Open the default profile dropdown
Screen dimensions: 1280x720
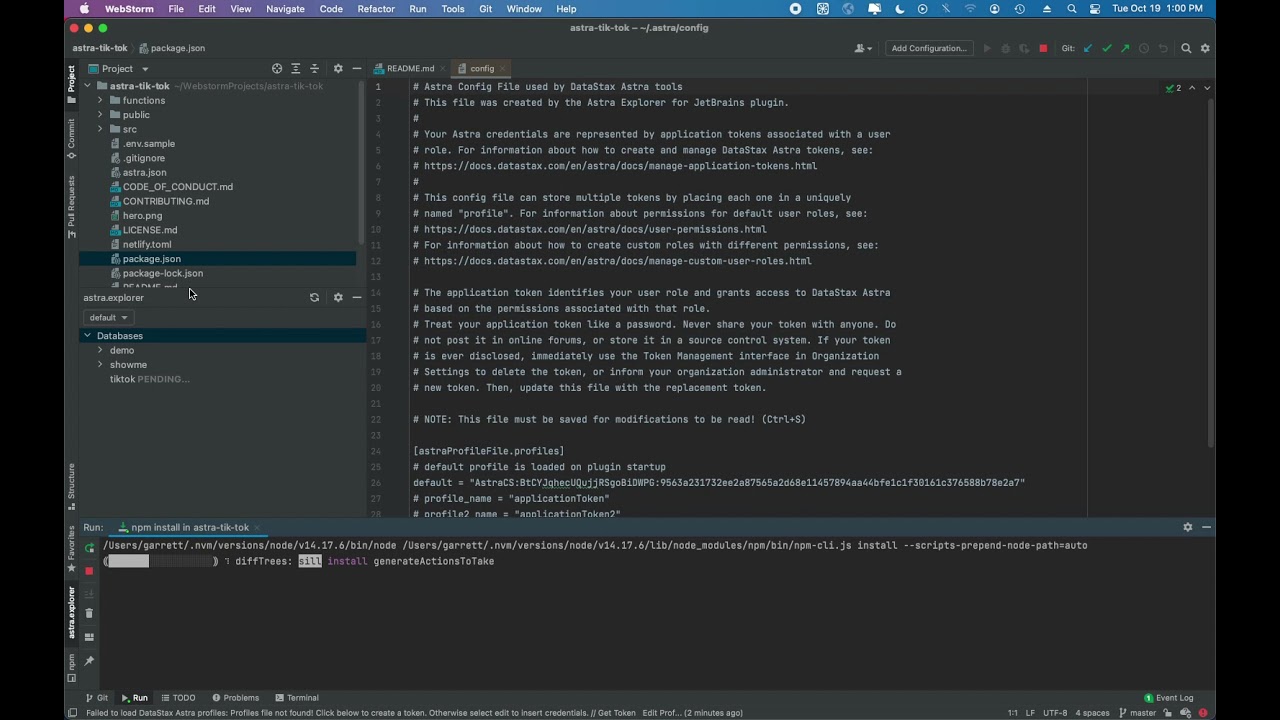point(108,318)
